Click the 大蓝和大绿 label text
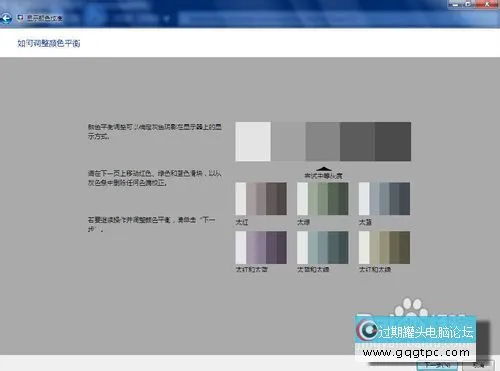 click(313, 269)
